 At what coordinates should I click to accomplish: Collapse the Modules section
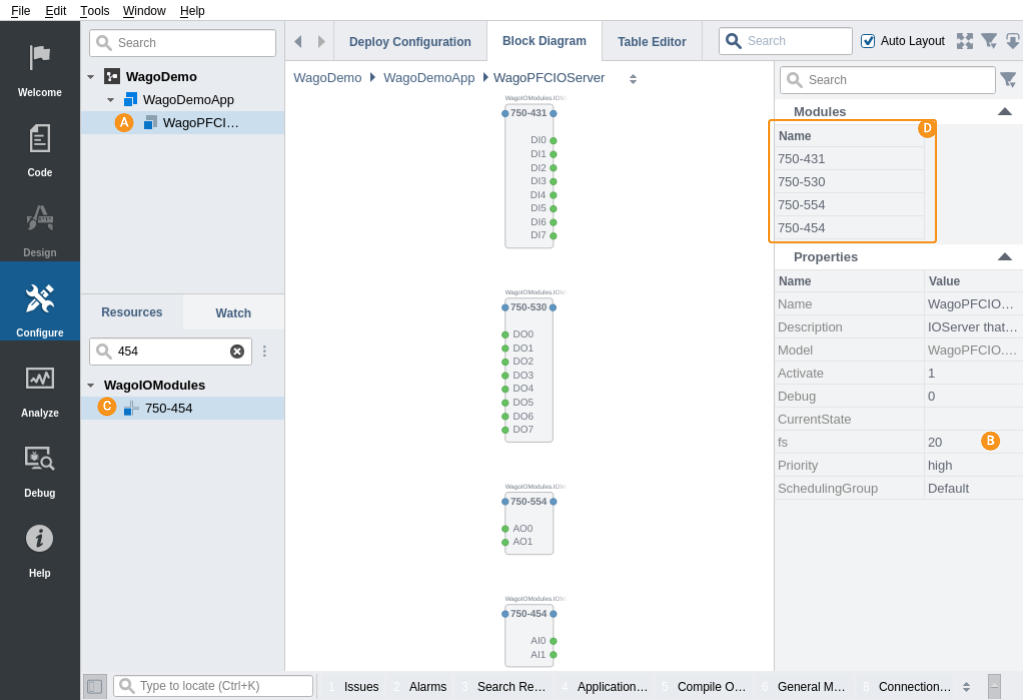click(1004, 112)
